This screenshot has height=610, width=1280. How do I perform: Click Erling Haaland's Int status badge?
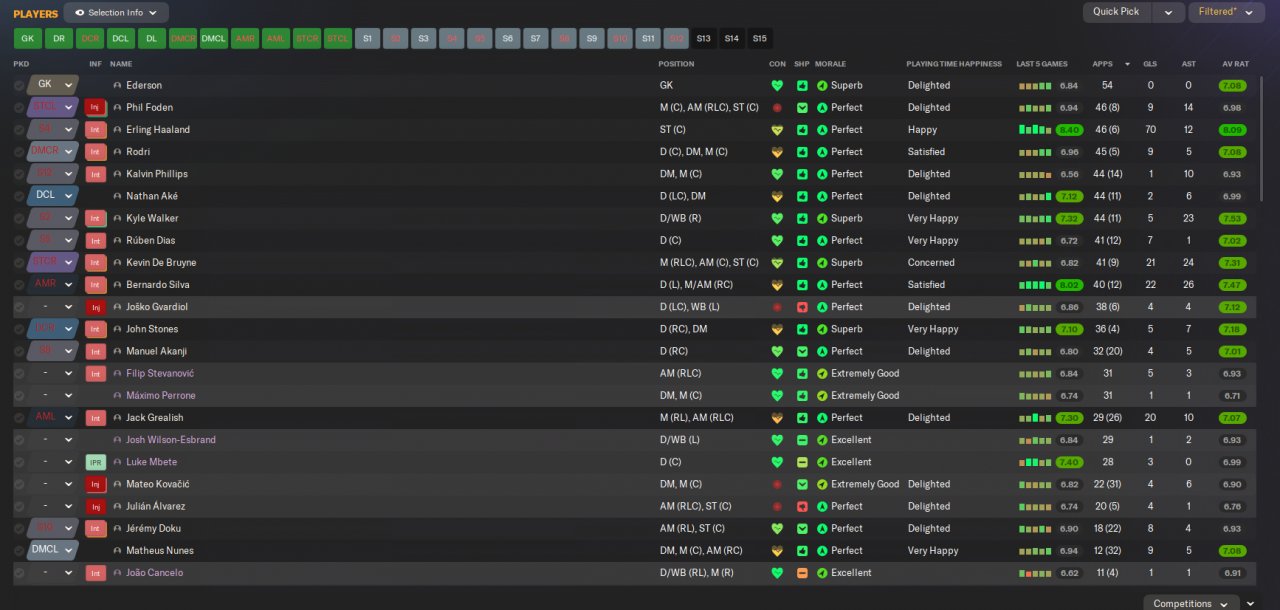click(x=95, y=130)
